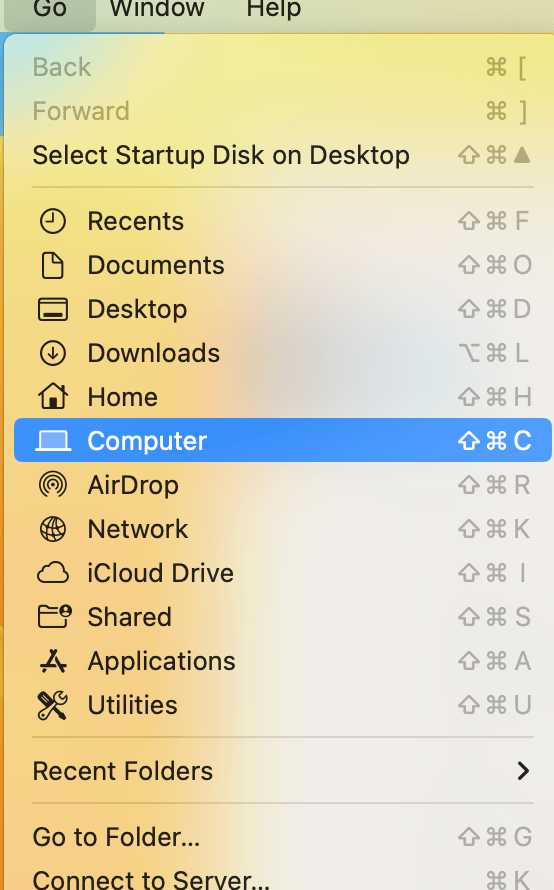Click the iCloud Drive cloud icon
The height and width of the screenshot is (890, 554).
(53, 573)
